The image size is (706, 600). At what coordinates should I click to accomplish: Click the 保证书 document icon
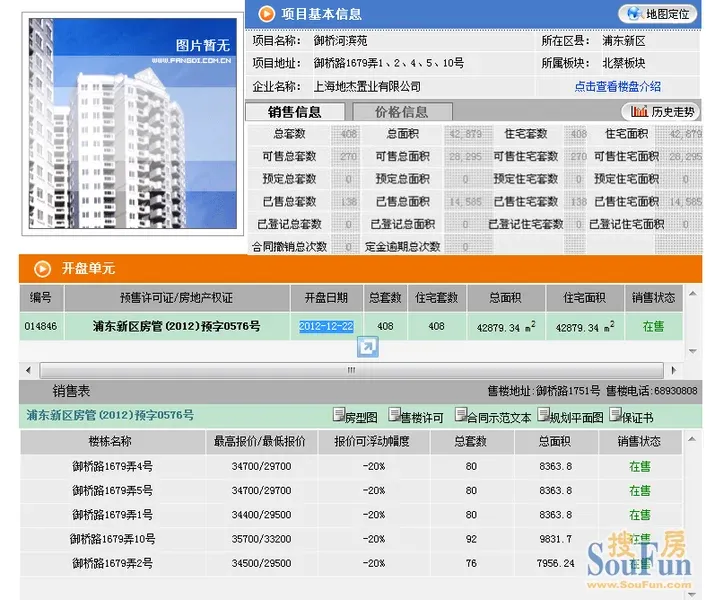tap(615, 415)
